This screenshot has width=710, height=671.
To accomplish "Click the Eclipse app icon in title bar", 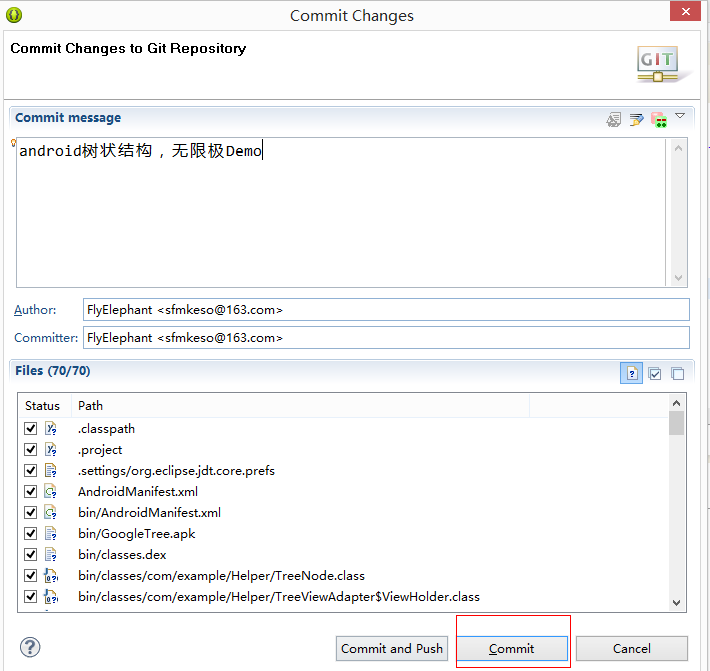I will pos(14,15).
